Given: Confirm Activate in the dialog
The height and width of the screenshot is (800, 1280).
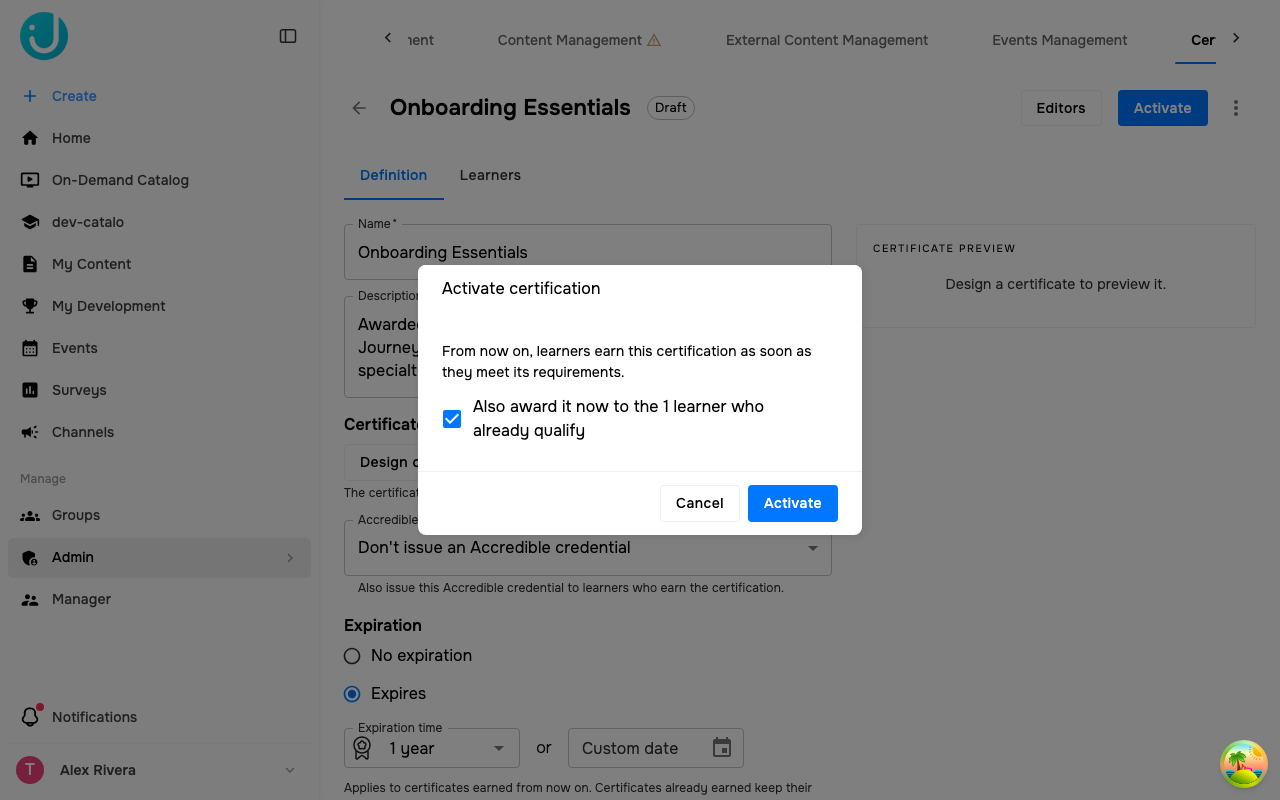Looking at the screenshot, I should [x=793, y=503].
